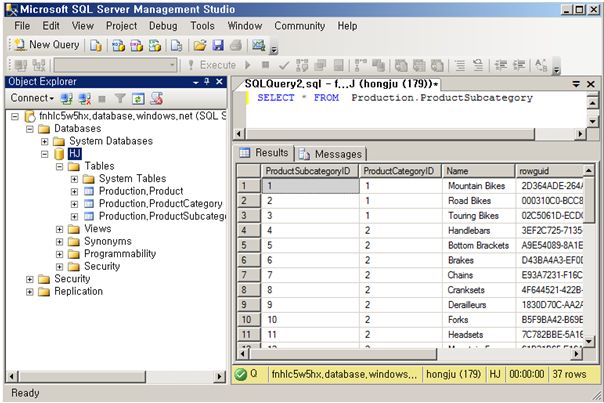
Task: Click the Connect icon in the SQL editor toolbar
Action: 21,65
